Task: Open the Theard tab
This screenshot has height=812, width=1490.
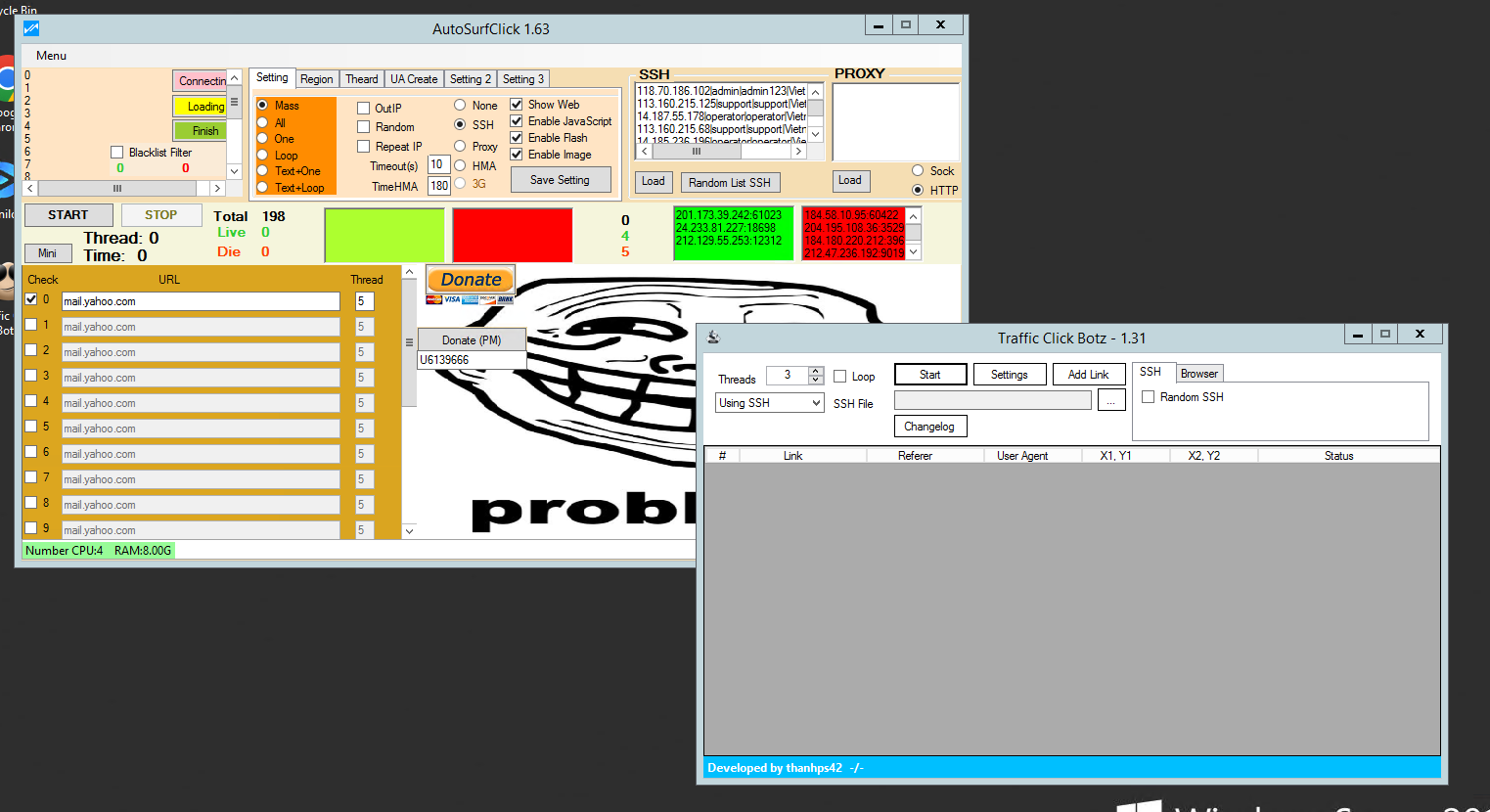Action: pyautogui.click(x=361, y=79)
